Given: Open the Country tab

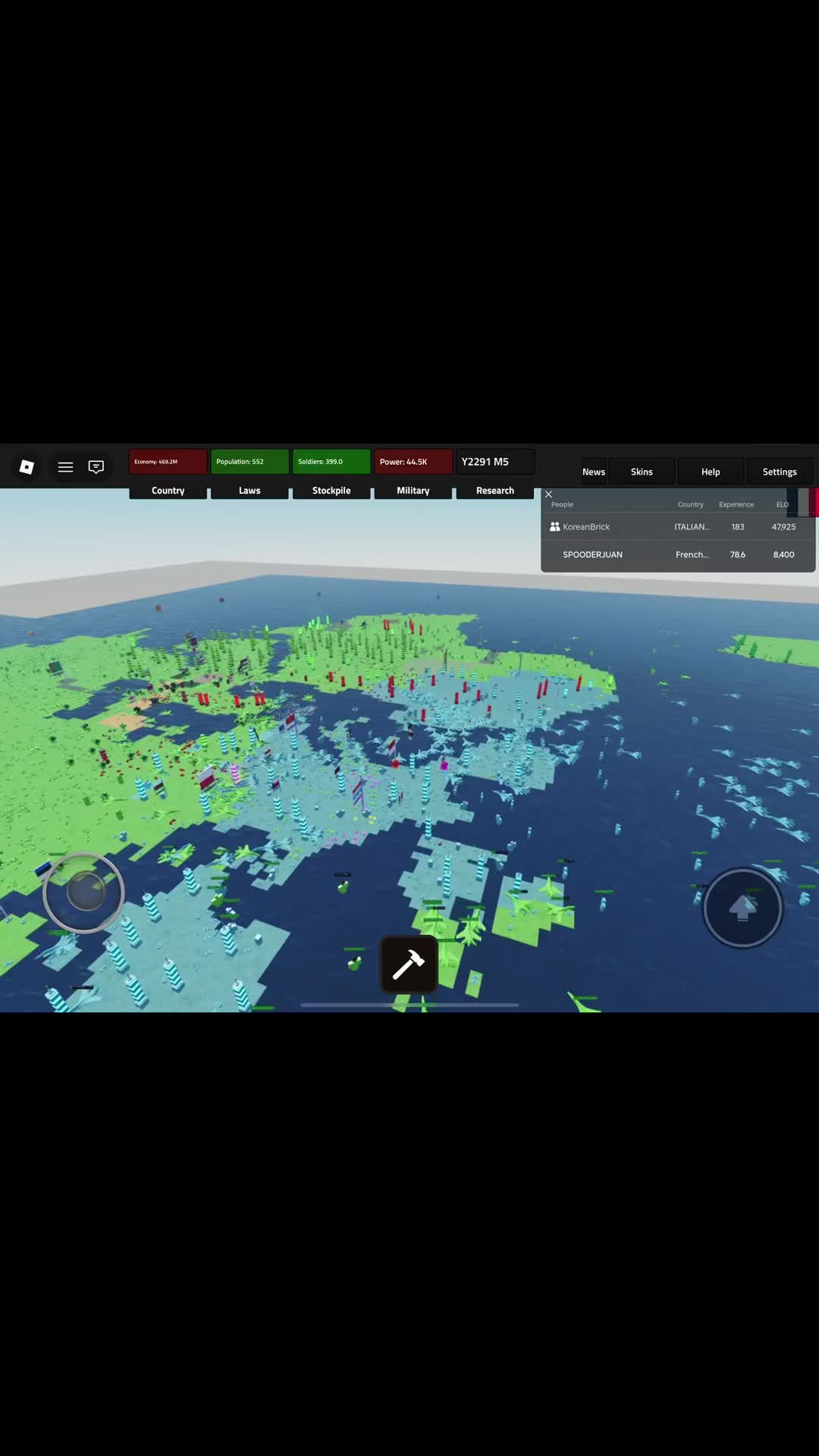Looking at the screenshot, I should pos(168,491).
